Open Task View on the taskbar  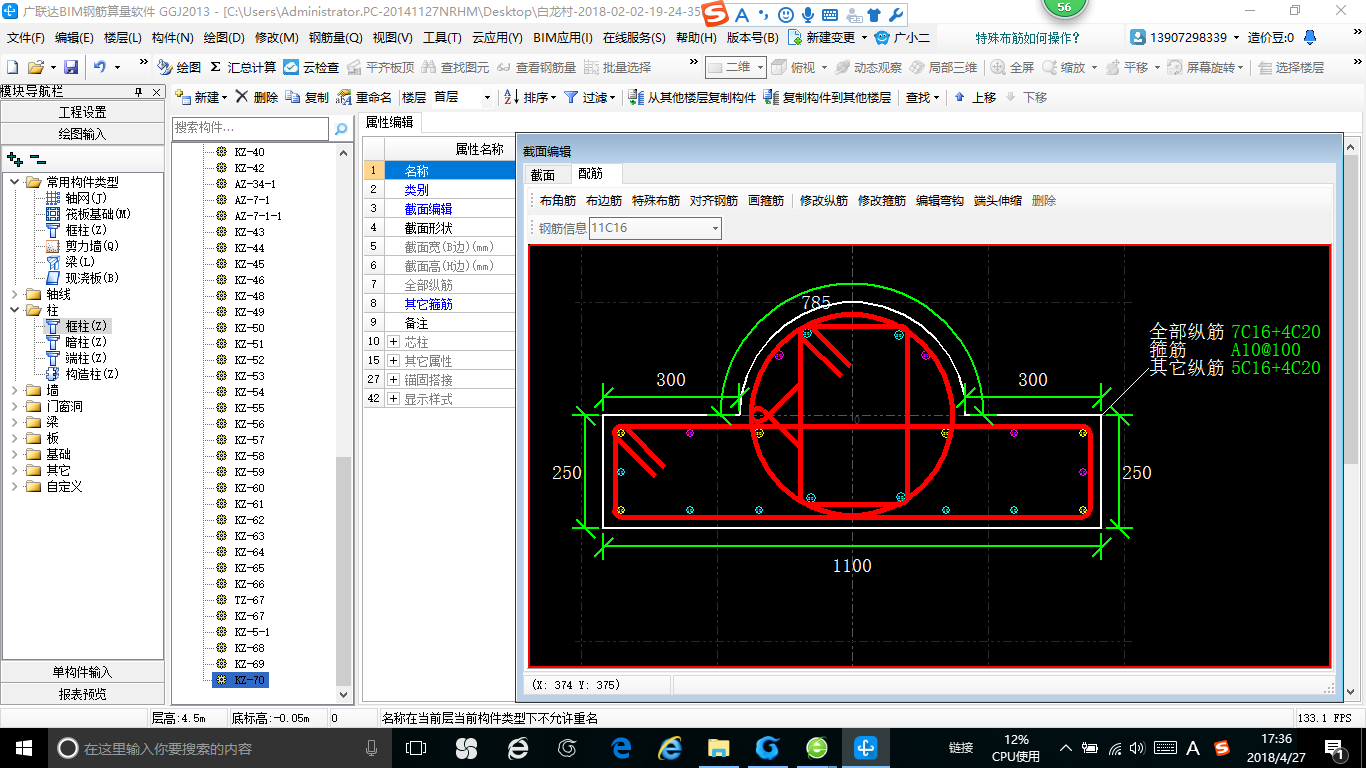coord(416,747)
